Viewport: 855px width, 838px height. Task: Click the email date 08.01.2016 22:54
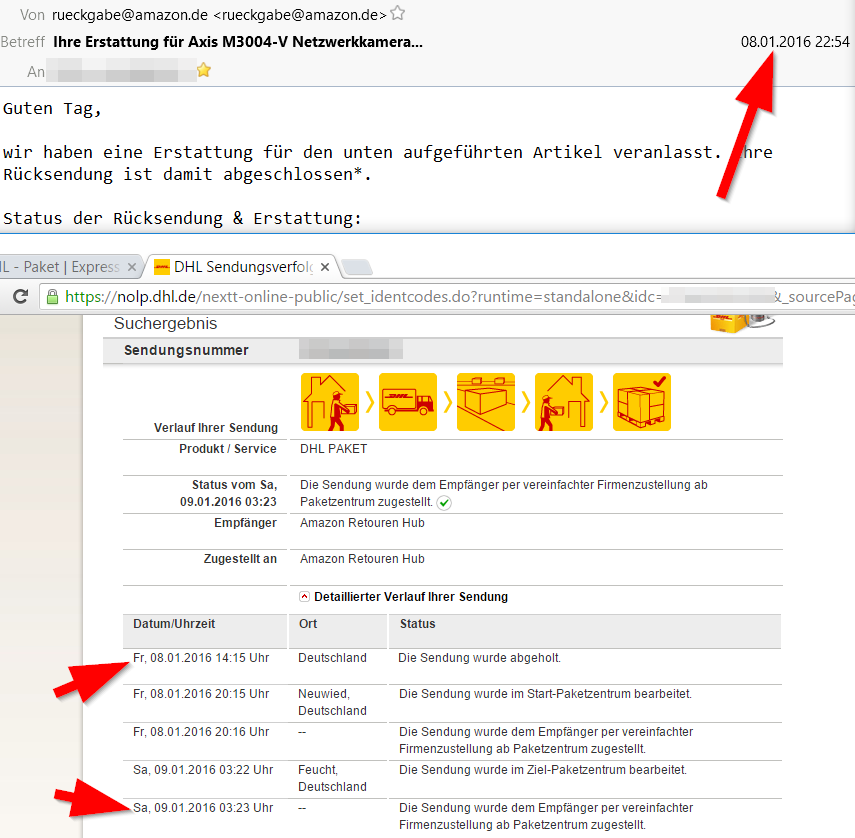795,42
